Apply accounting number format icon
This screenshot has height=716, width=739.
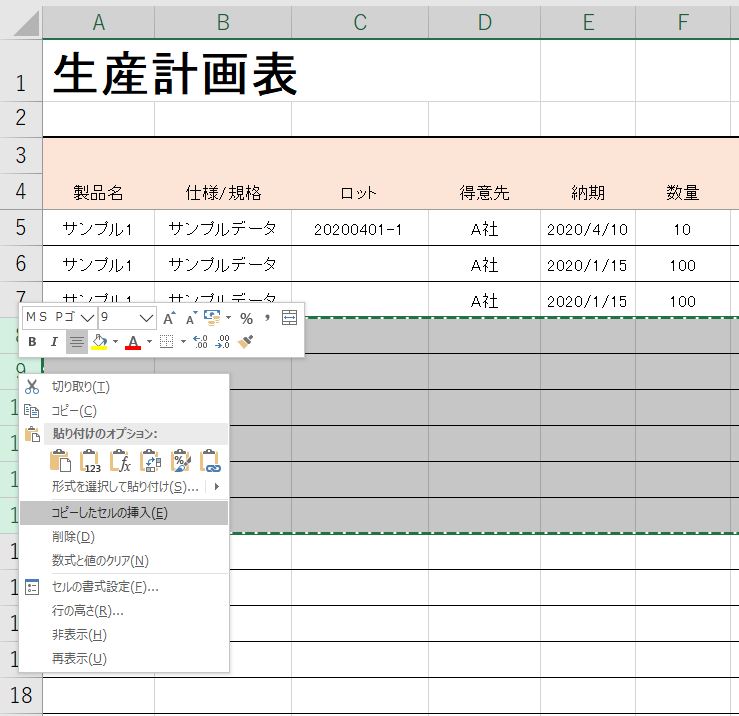tap(212, 317)
